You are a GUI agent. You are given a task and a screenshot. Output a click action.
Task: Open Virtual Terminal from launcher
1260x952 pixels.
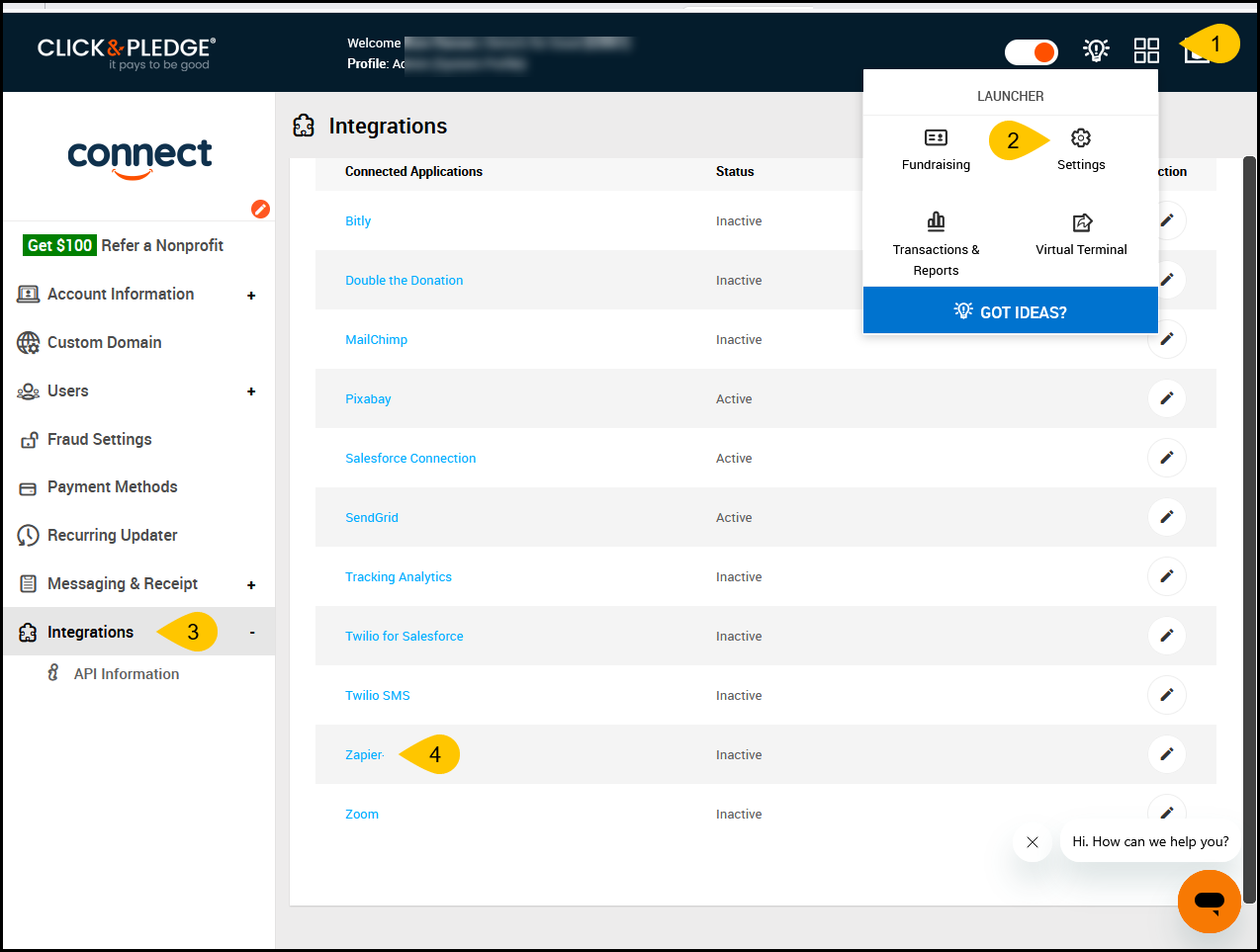(x=1081, y=234)
